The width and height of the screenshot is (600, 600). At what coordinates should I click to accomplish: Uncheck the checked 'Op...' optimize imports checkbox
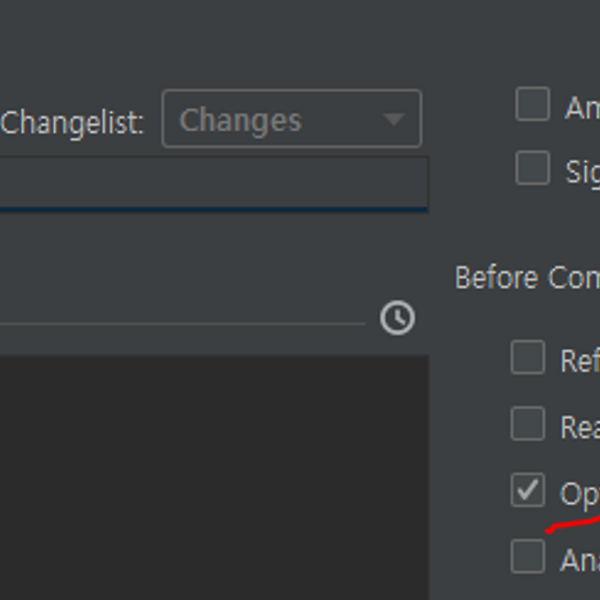[x=527, y=490]
